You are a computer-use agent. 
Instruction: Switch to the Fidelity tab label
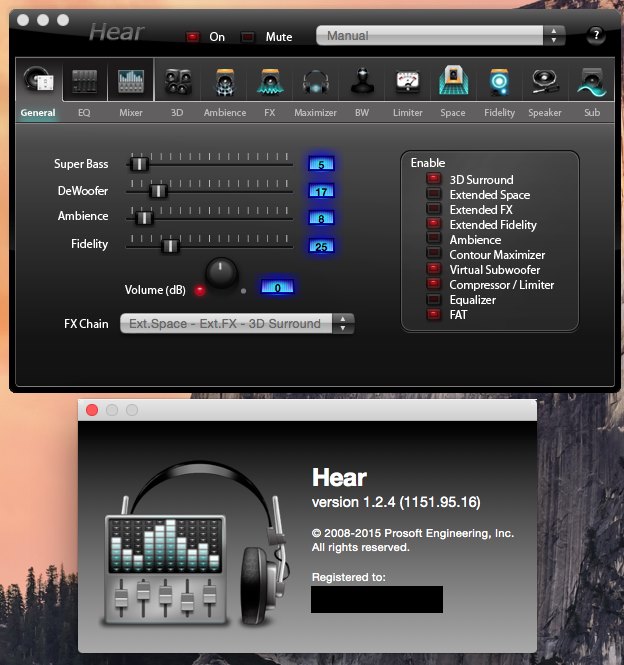[x=499, y=113]
